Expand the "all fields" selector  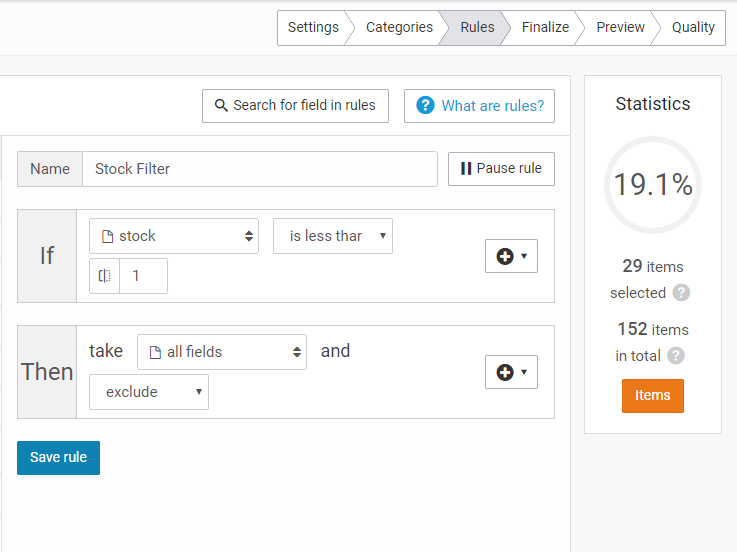[222, 352]
